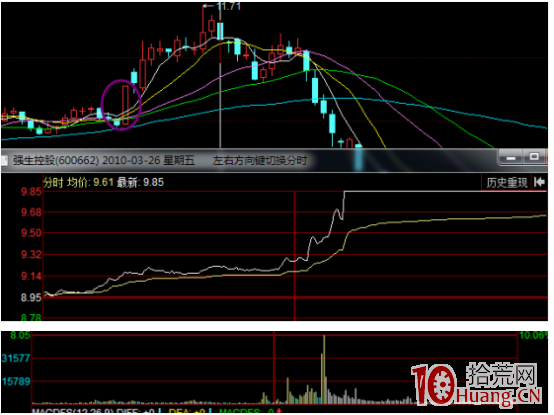
Task: Click the 31577 volume axis label
Action: click(x=16, y=358)
